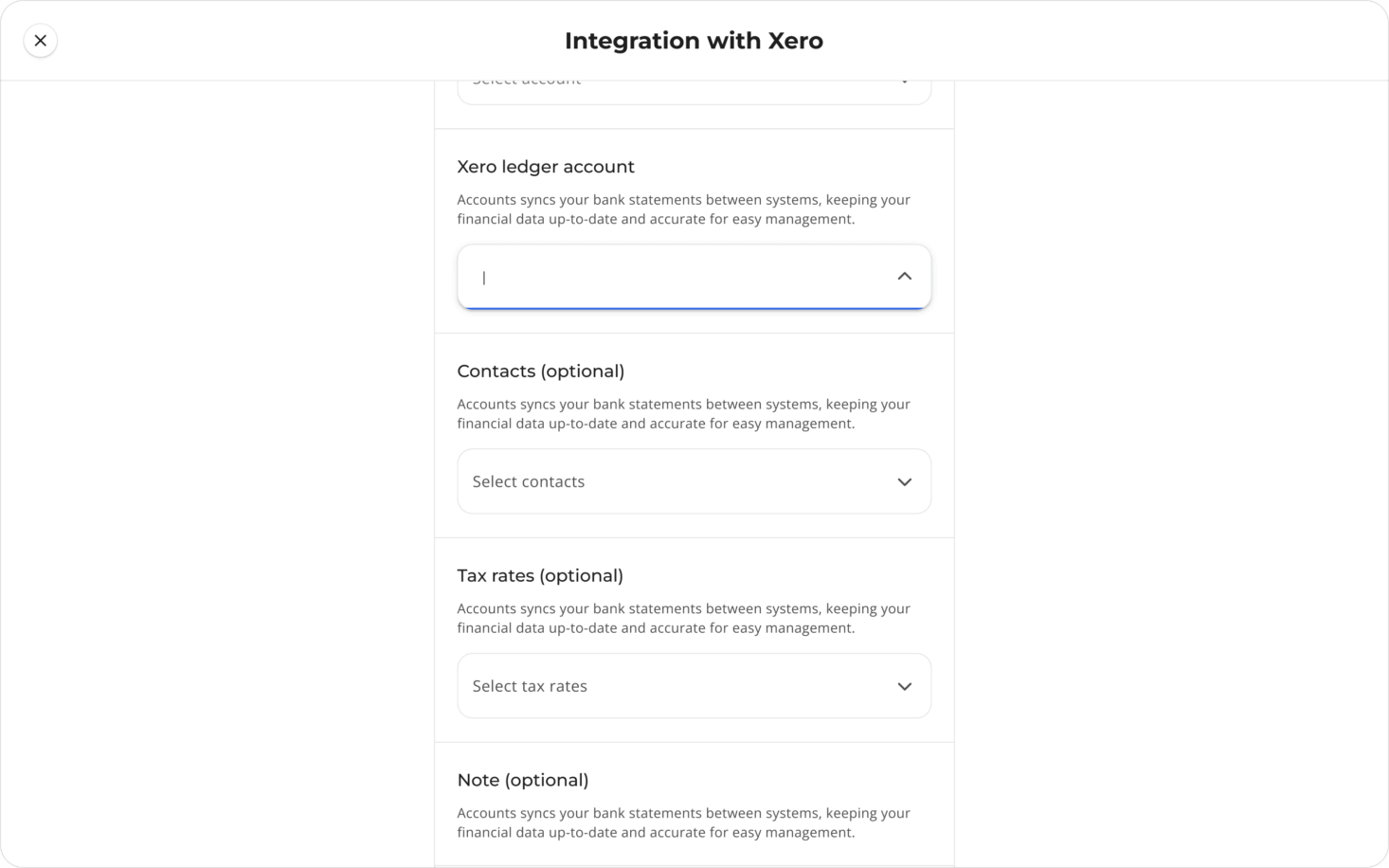This screenshot has height=868, width=1389.
Task: Click the description under Note (optional)
Action: 683,823
